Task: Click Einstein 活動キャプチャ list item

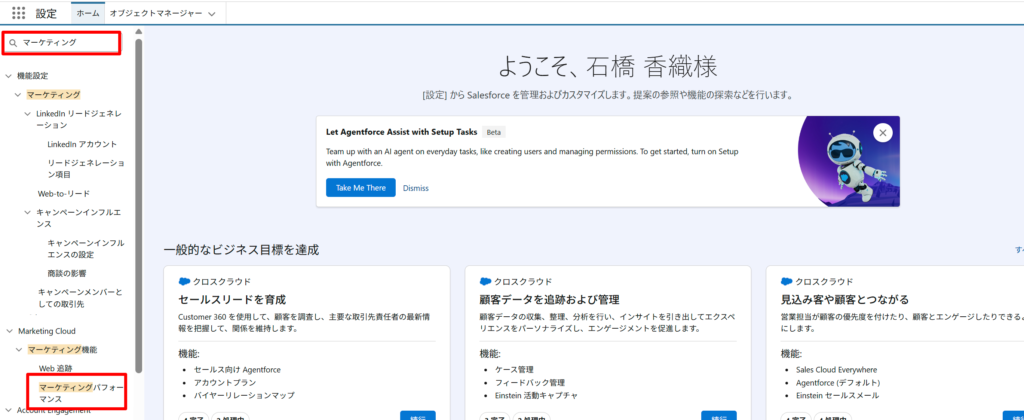Action: pyautogui.click(x=536, y=395)
